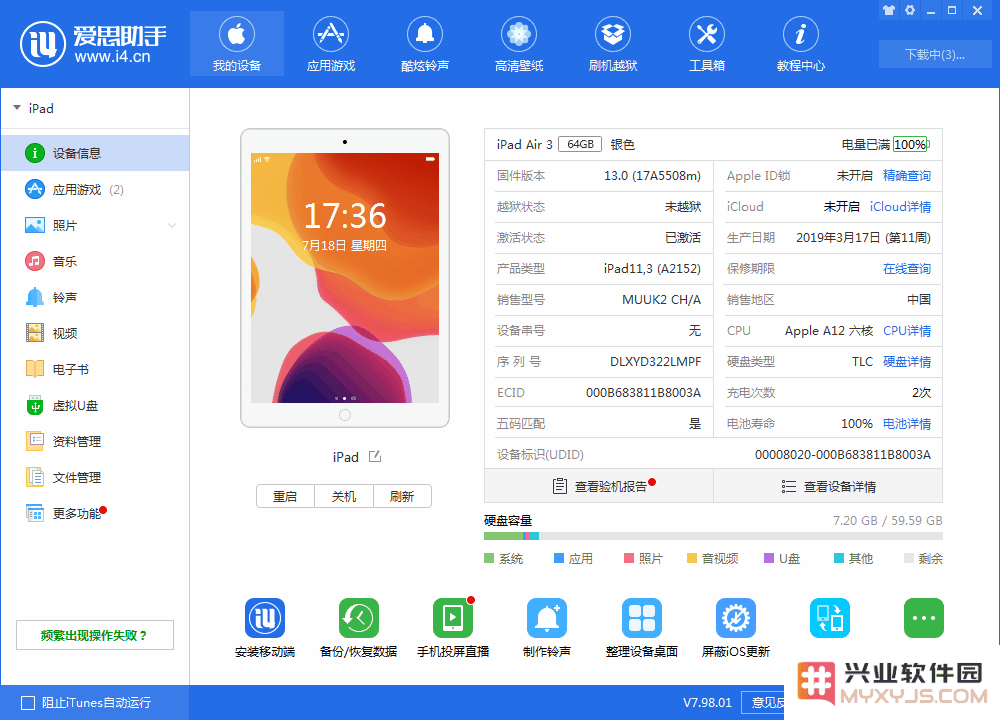Image resolution: width=1000 pixels, height=720 pixels.
Task: Open the 我的设备 tab with the Apple icon
Action: pyautogui.click(x=237, y=43)
